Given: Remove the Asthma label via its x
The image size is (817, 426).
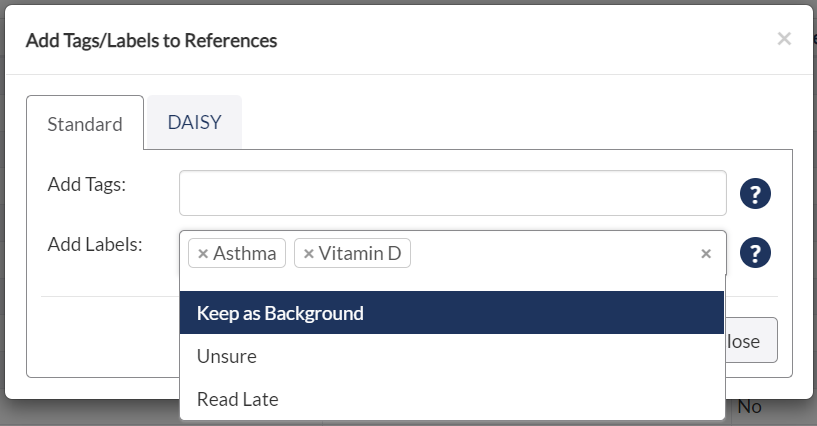Looking at the screenshot, I should click(x=203, y=254).
